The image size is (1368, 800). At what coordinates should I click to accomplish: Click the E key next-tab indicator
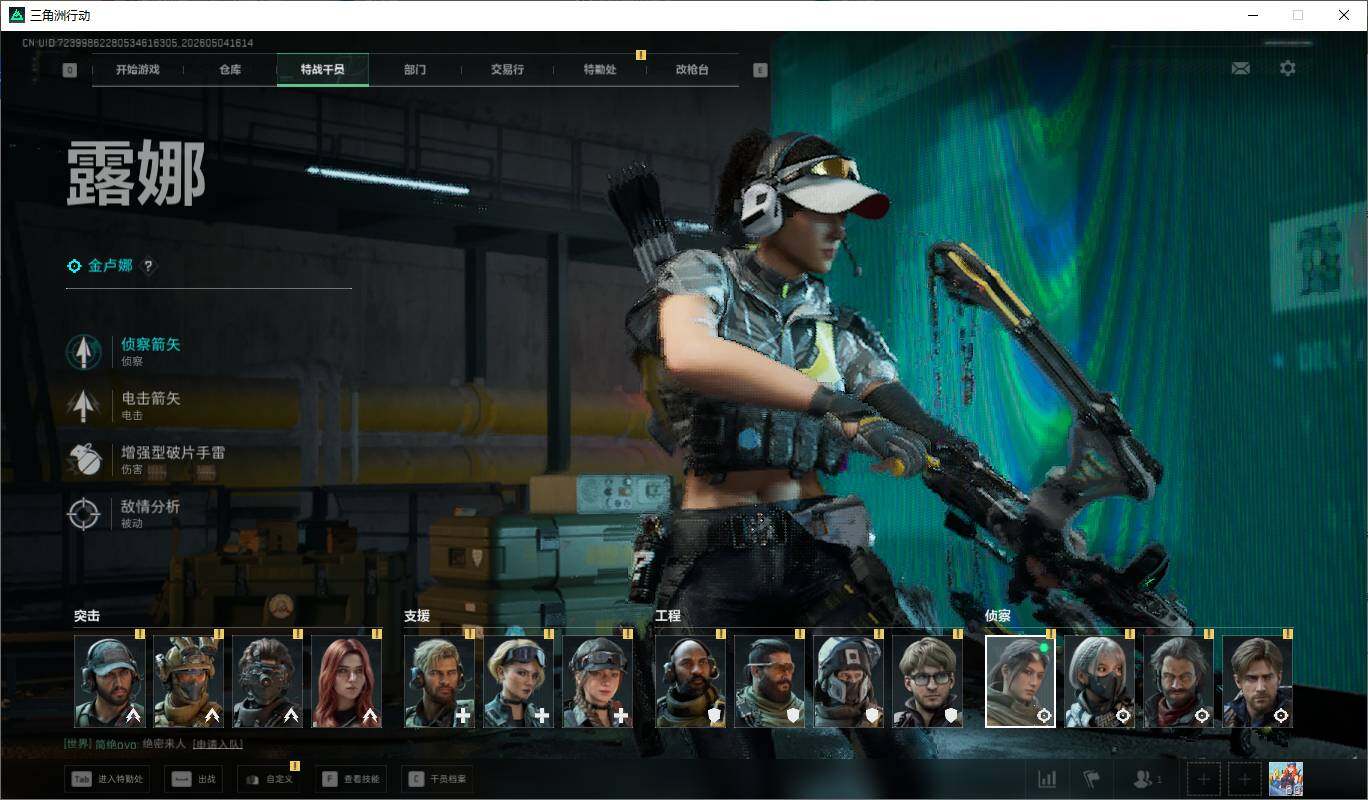760,70
